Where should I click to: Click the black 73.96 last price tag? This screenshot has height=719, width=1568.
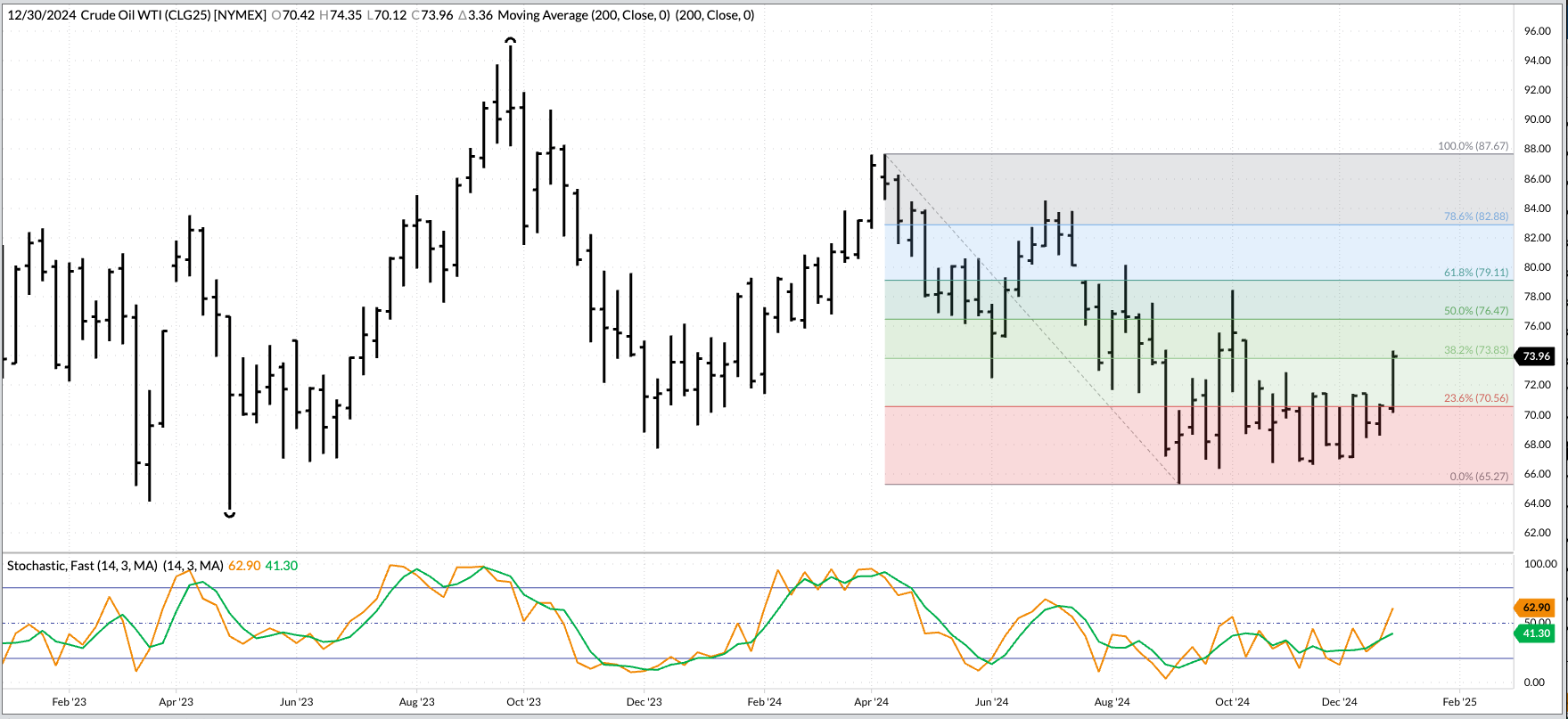pyautogui.click(x=1536, y=356)
